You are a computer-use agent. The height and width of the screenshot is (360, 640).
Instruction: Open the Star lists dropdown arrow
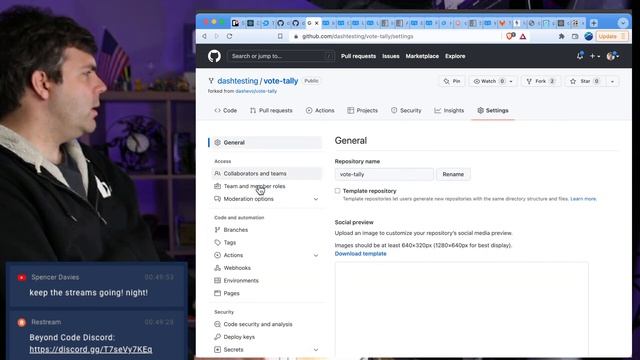612,81
